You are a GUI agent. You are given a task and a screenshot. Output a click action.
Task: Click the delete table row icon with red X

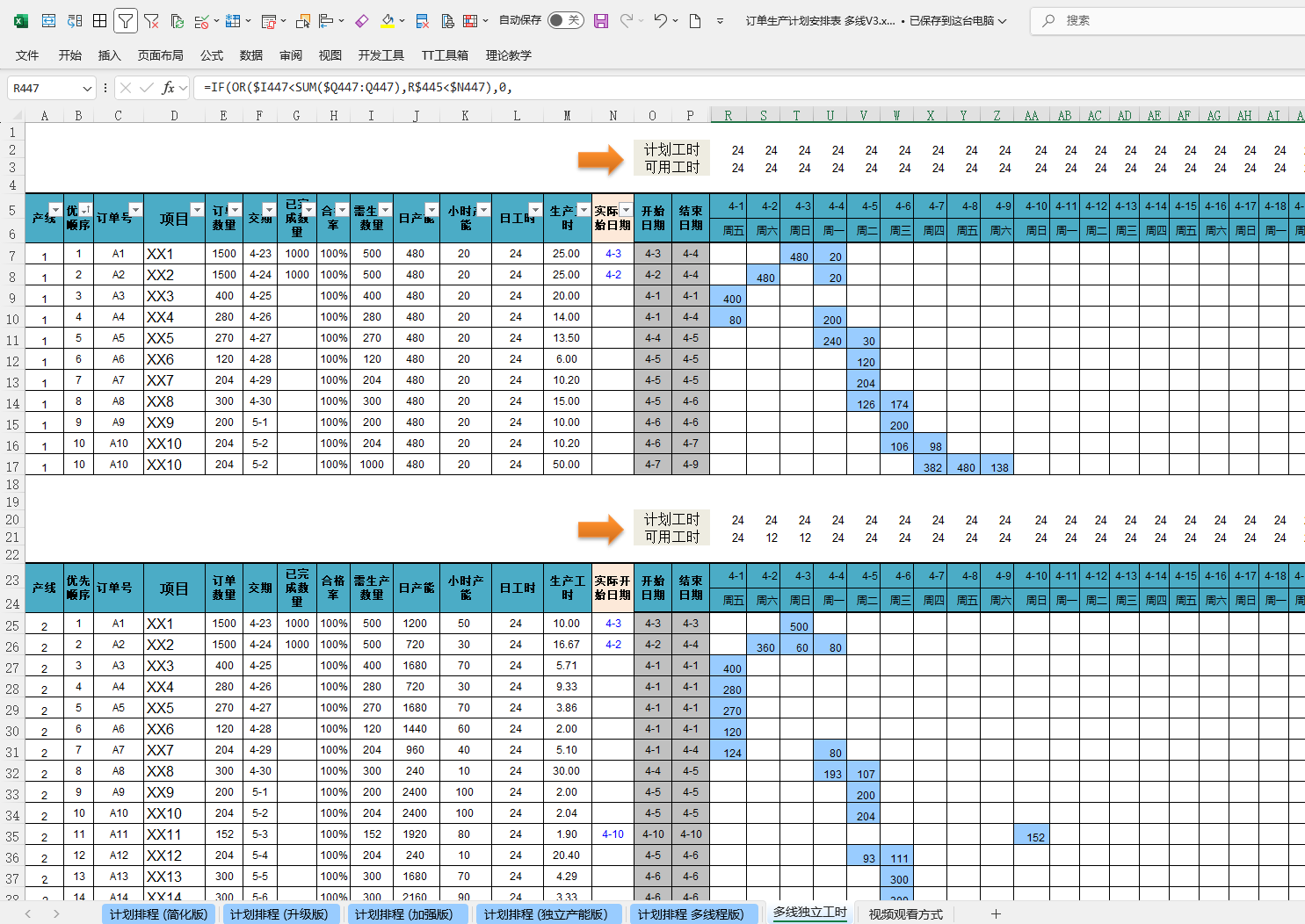(422, 20)
